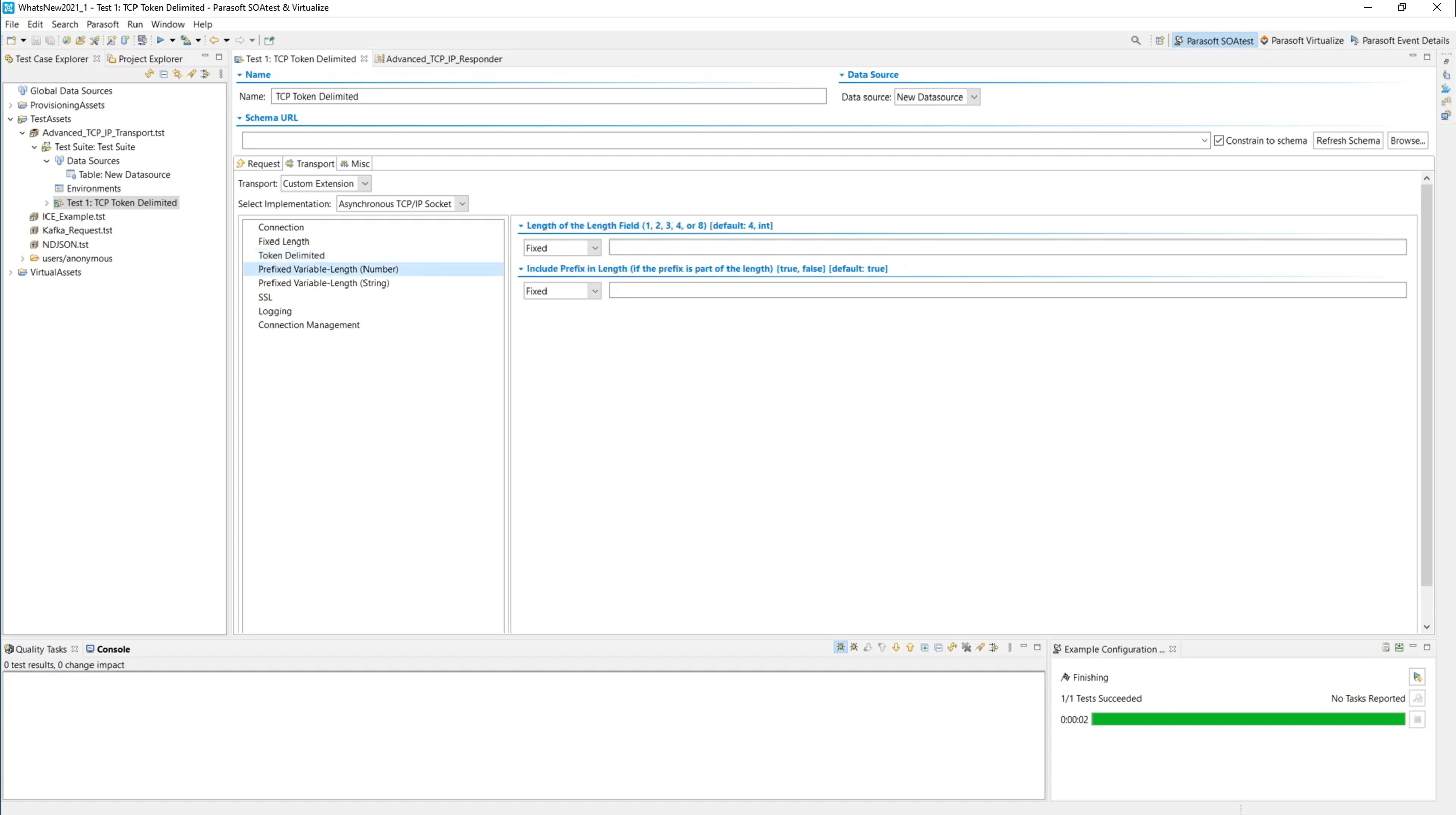This screenshot has height=815, width=1456.
Task: Click the Restore icon in right trim bar
Action: click(1446, 61)
